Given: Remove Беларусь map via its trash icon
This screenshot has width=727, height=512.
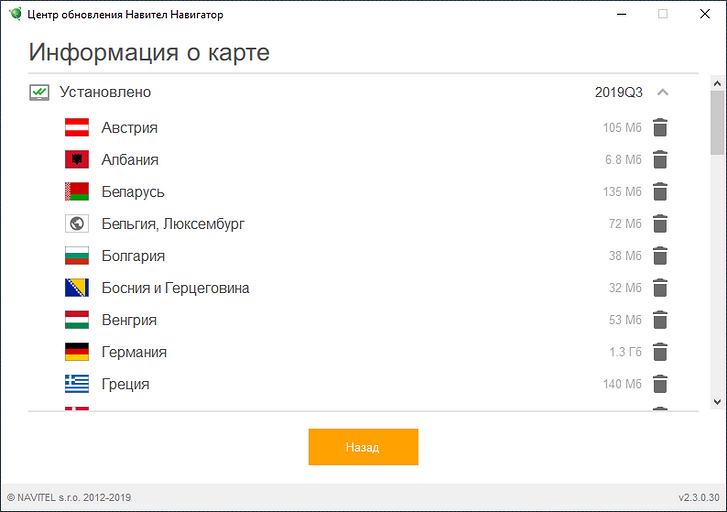Looking at the screenshot, I should click(x=660, y=192).
